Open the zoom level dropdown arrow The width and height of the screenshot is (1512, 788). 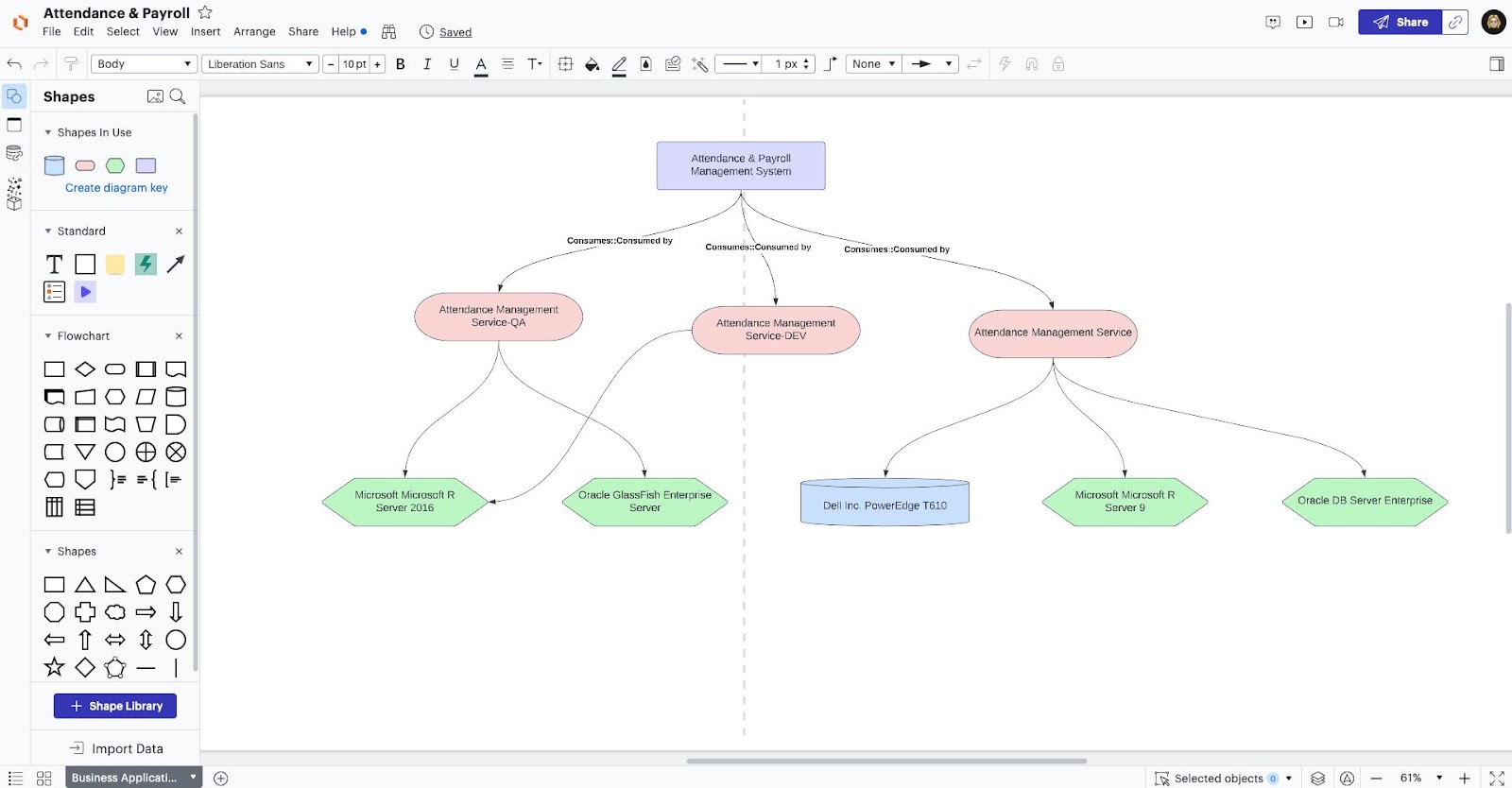[x=1439, y=779]
